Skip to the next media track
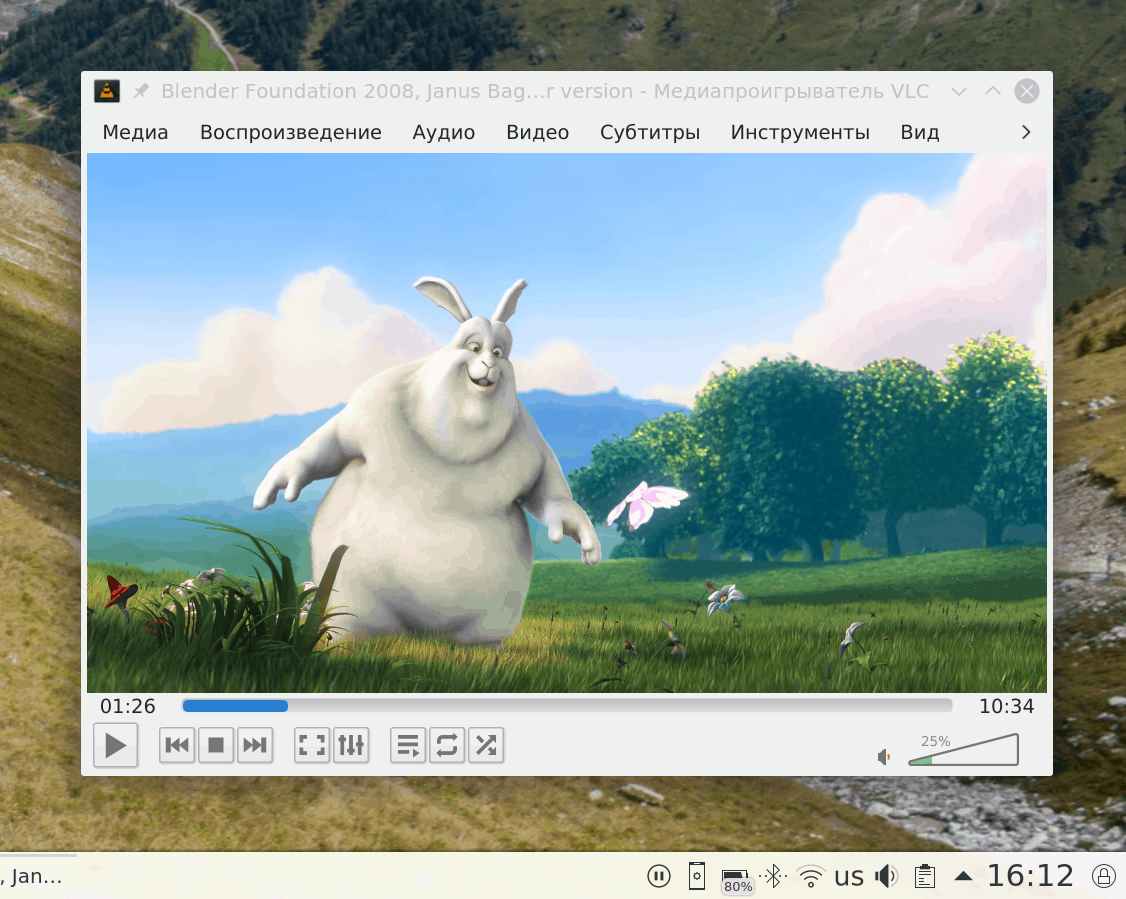Image resolution: width=1126 pixels, height=899 pixels. coord(254,745)
